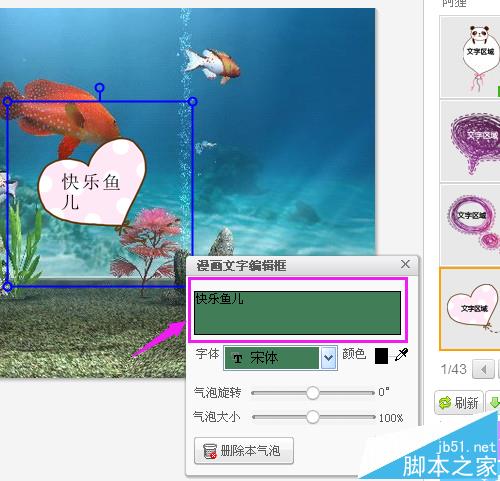
Task: Click the 100% bubble size value
Action: coord(391,418)
